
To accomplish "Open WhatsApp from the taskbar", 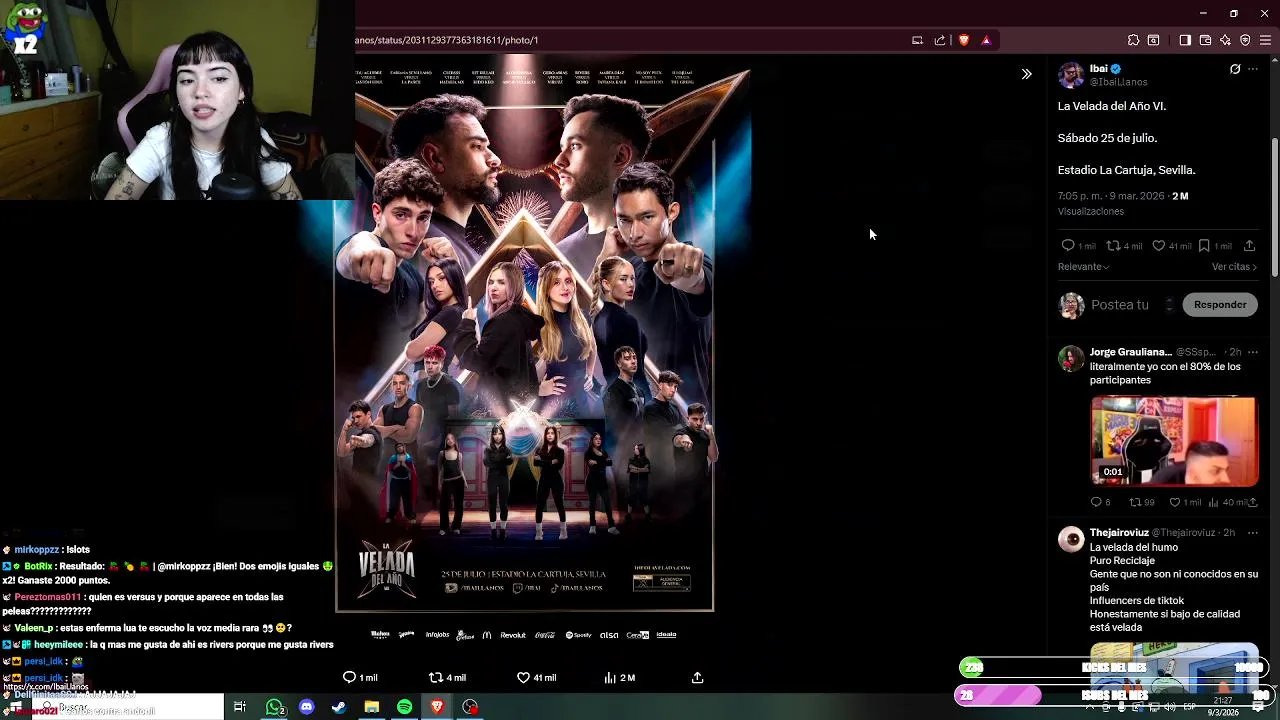I will click(274, 707).
